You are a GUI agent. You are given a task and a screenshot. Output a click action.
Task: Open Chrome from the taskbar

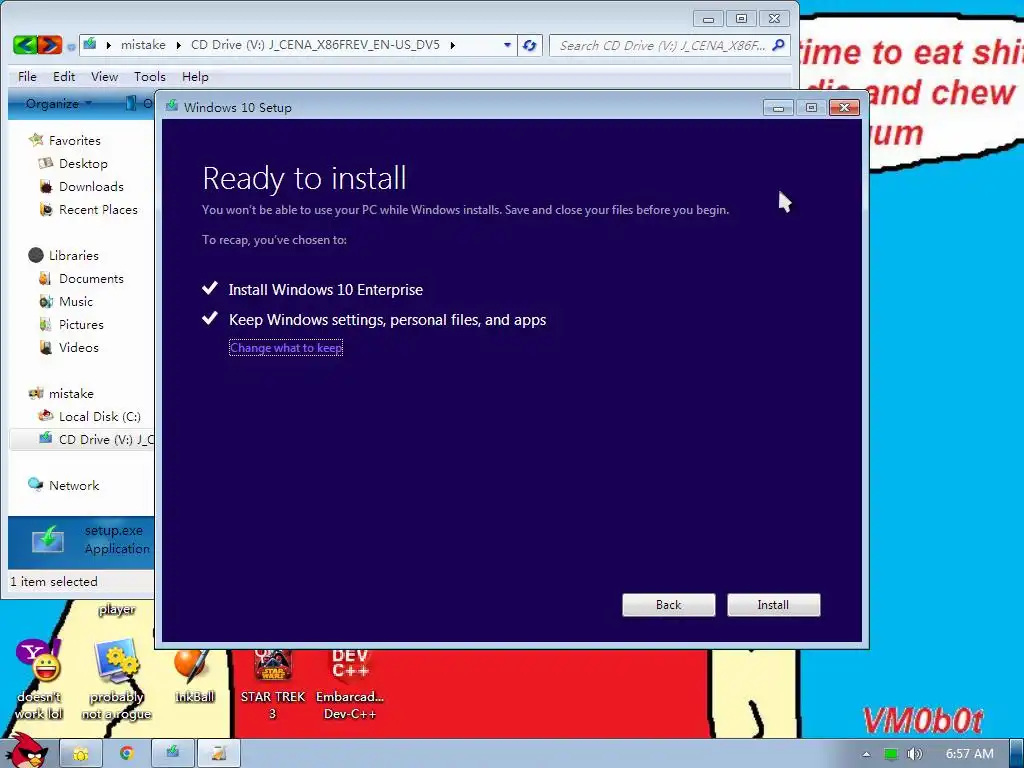[x=126, y=753]
